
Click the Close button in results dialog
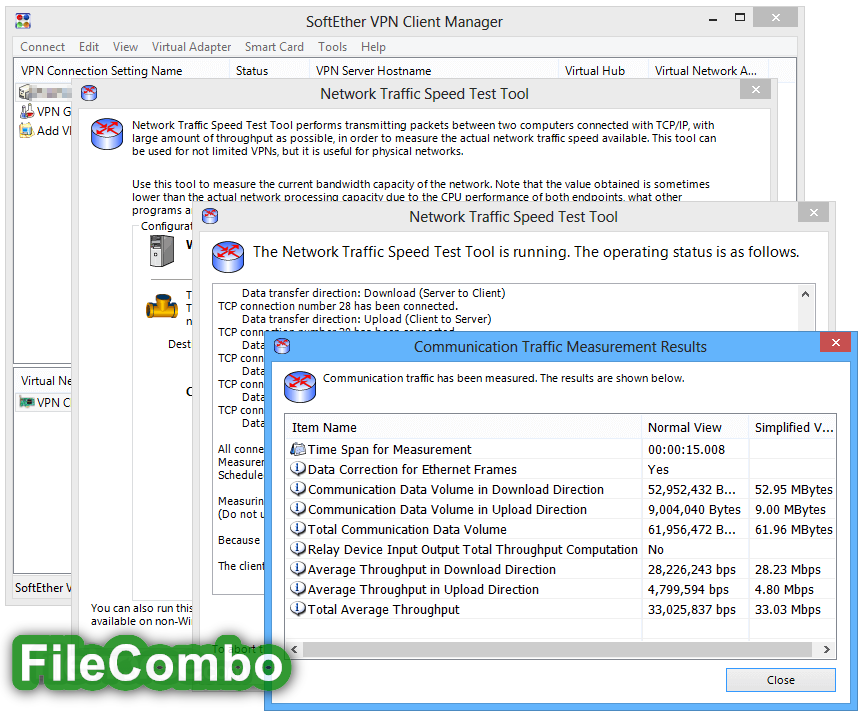[x=780, y=680]
